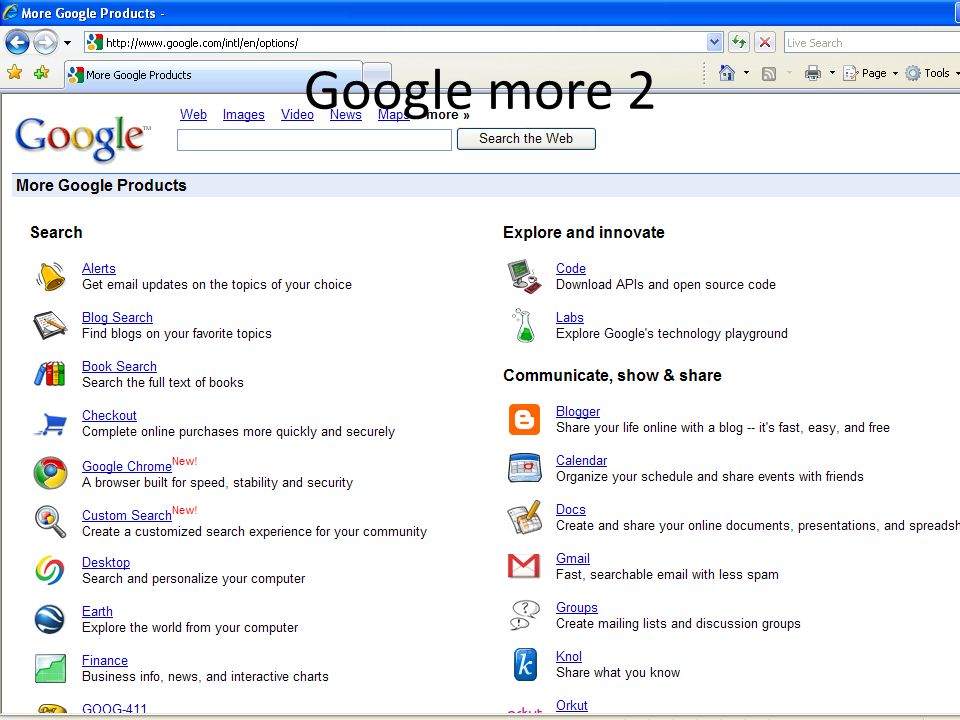Screen dimensions: 960x720
Task: Select the More Google Products tab
Action: pyautogui.click(x=213, y=75)
